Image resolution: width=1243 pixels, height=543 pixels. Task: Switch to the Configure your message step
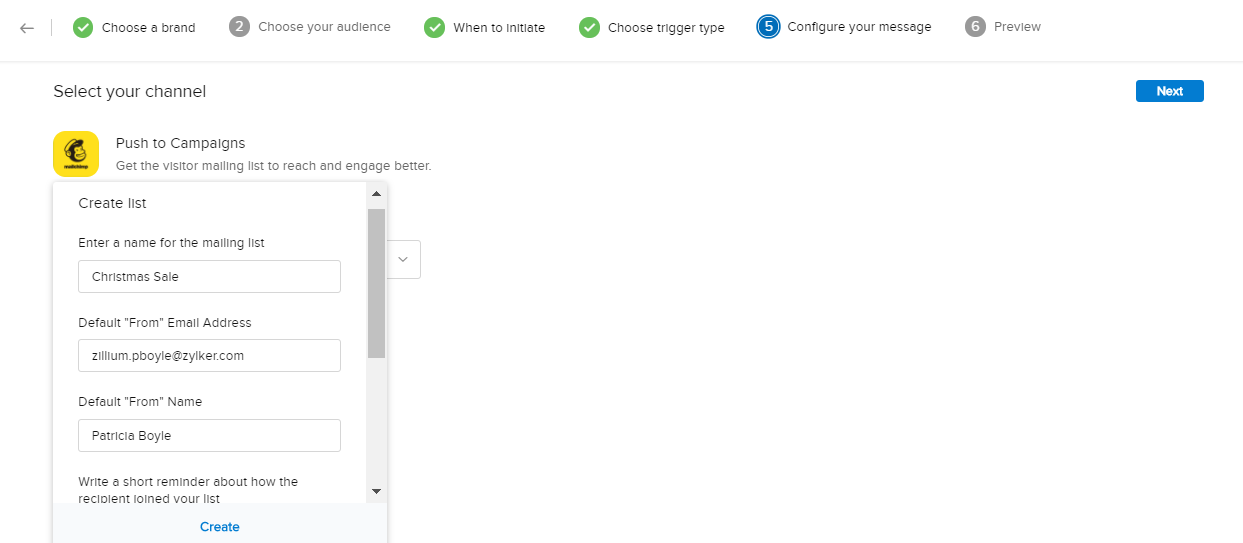pyautogui.click(x=859, y=27)
